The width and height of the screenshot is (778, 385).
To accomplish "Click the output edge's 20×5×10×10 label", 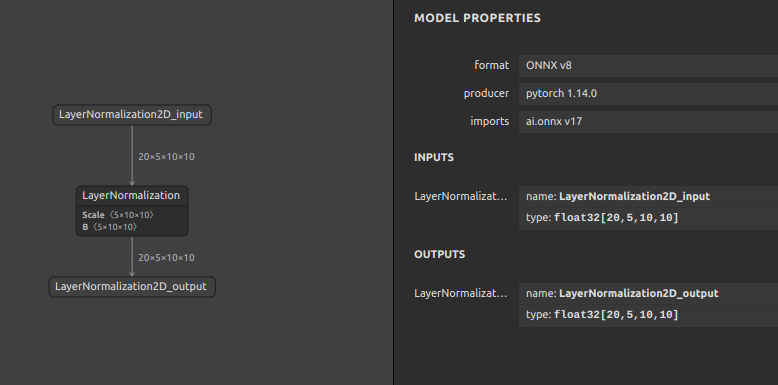I will [166, 257].
